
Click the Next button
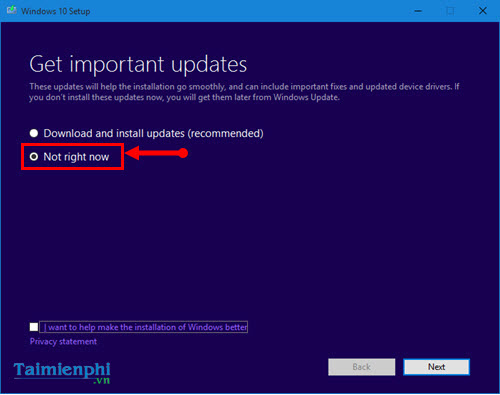click(436, 367)
